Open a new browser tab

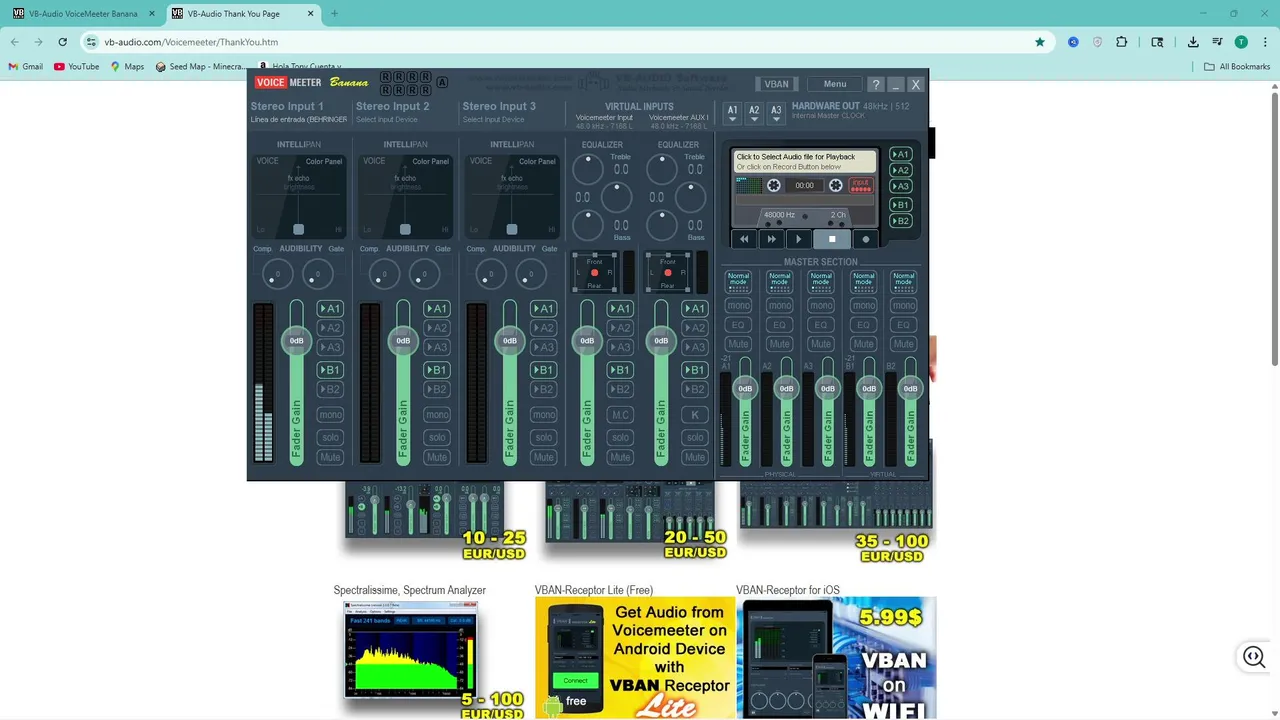point(334,14)
